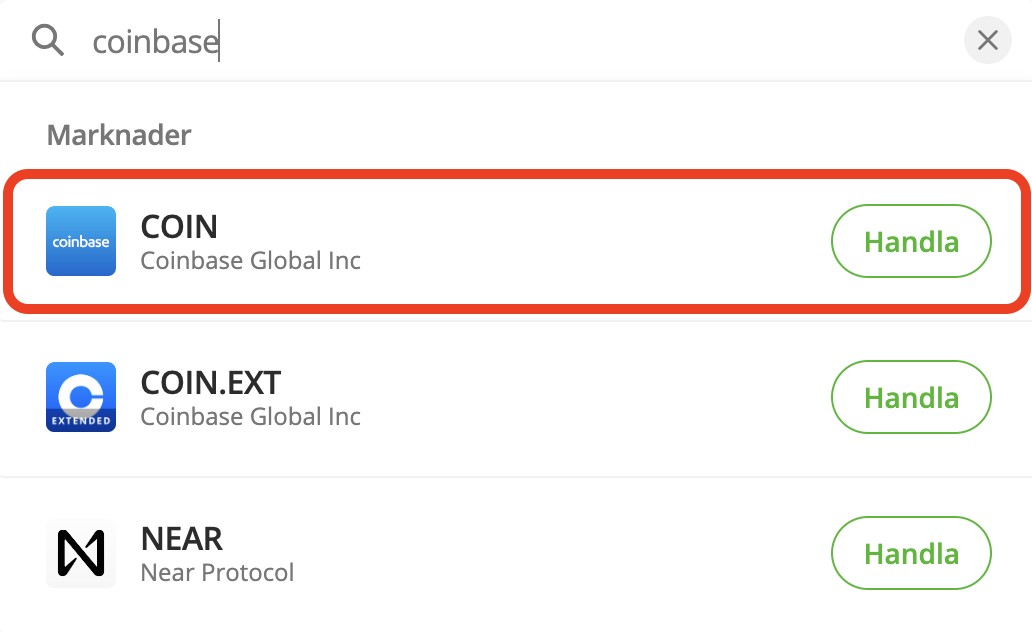Focus the search field containing "coinbase"
This screenshot has width=1032, height=632.
coord(155,41)
